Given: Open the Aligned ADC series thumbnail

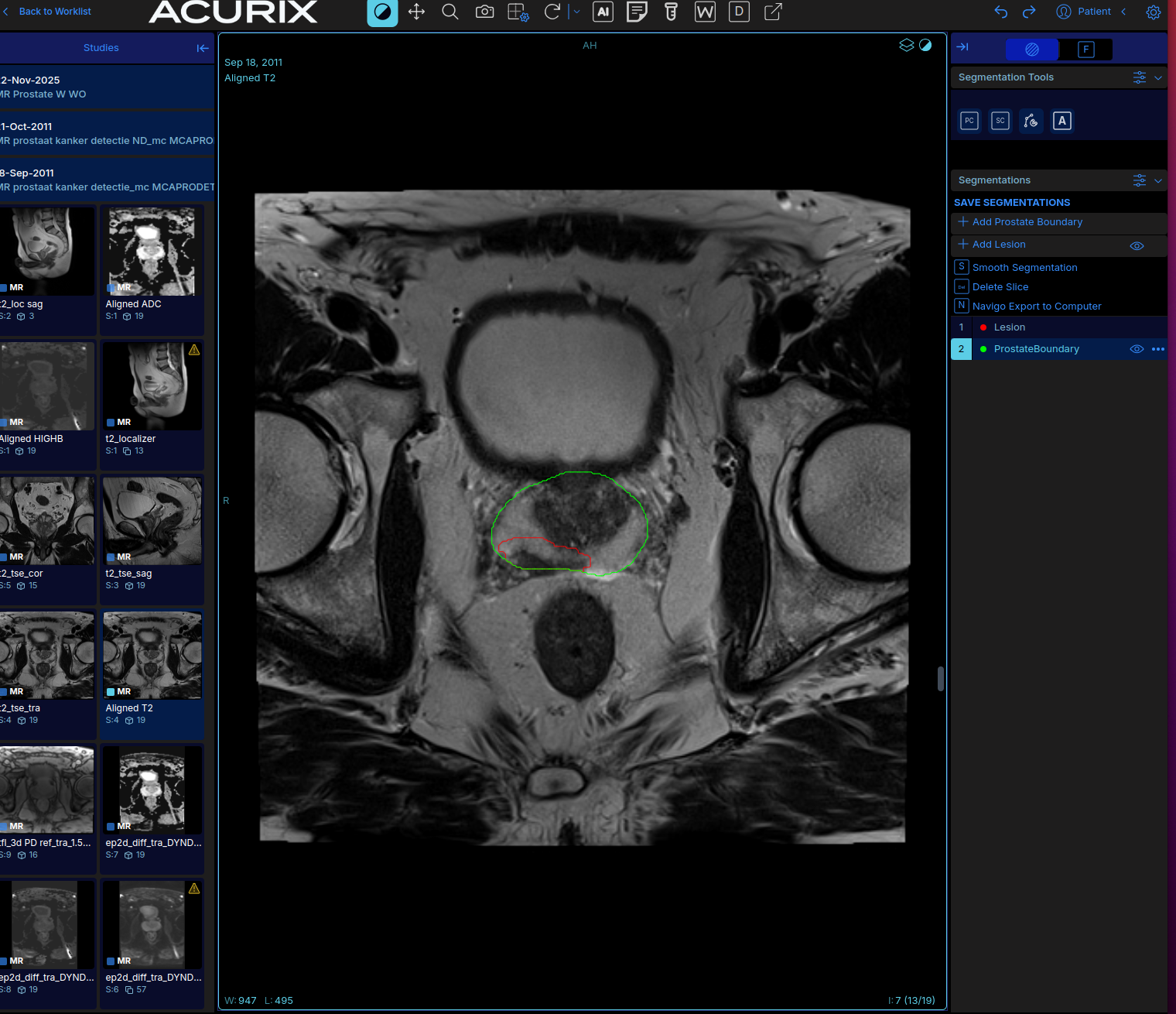Looking at the screenshot, I should coord(152,252).
